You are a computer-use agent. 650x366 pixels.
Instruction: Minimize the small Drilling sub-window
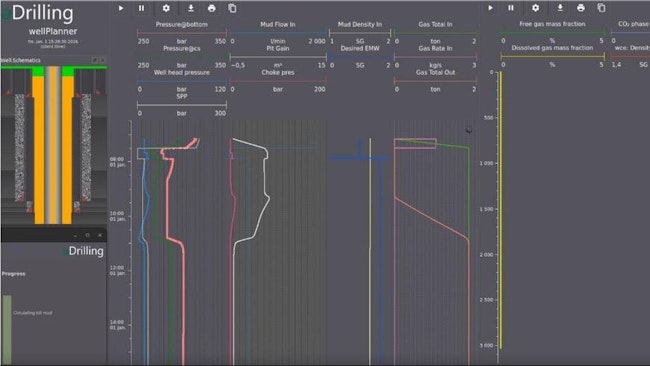75,235
